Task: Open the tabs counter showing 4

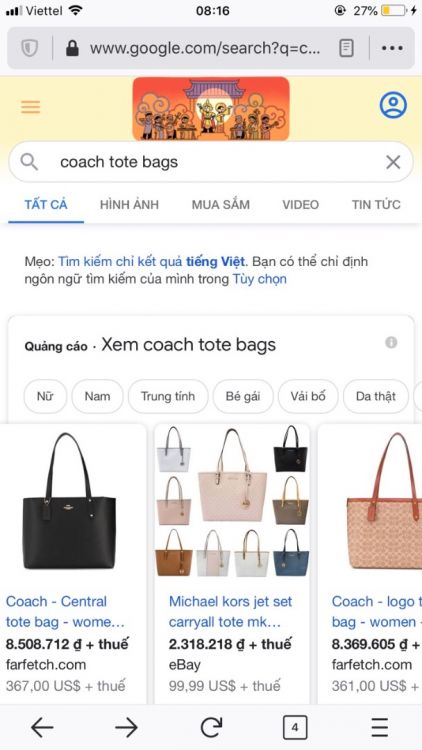Action: (295, 728)
